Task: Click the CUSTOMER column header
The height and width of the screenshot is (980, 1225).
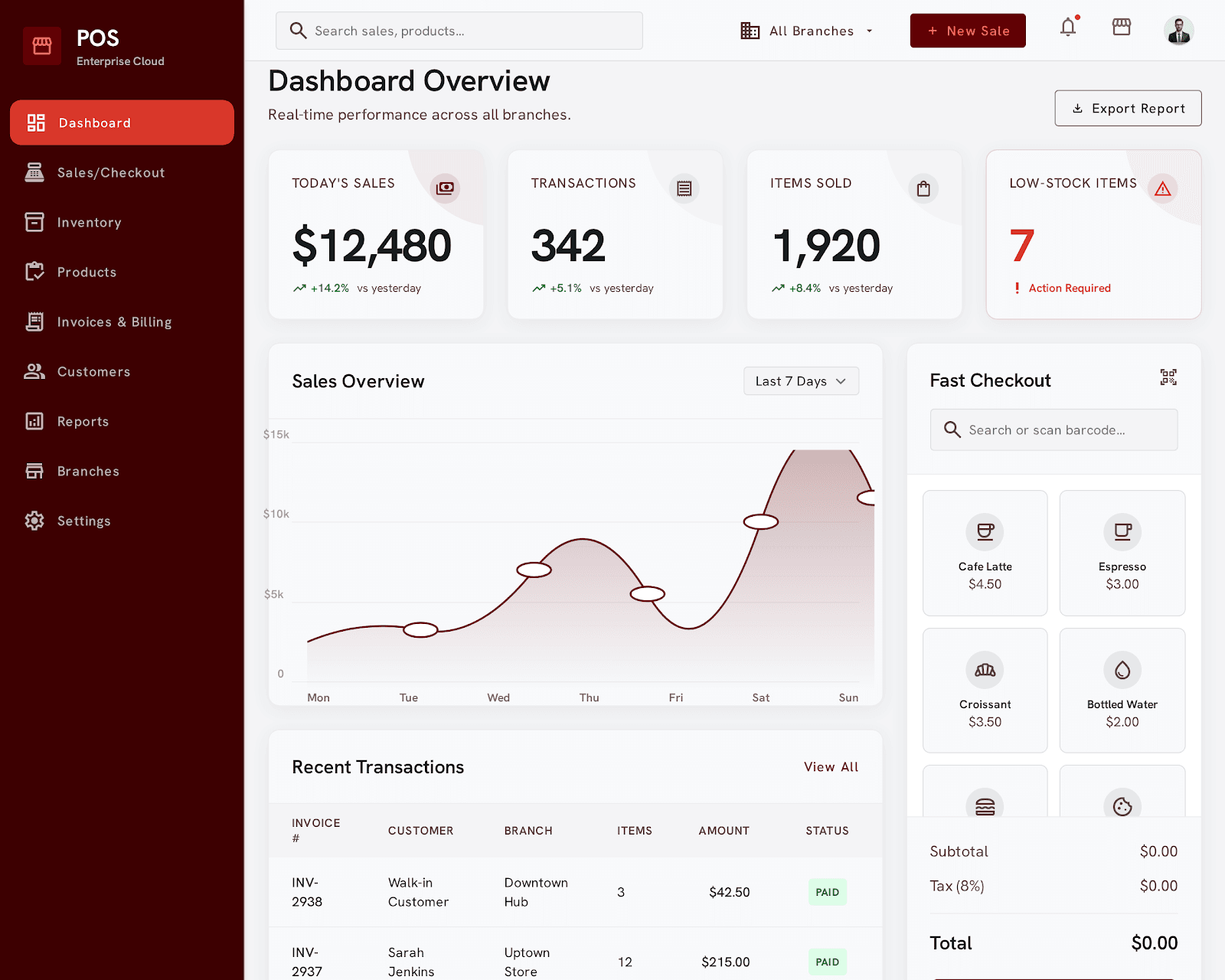Action: pyautogui.click(x=420, y=831)
